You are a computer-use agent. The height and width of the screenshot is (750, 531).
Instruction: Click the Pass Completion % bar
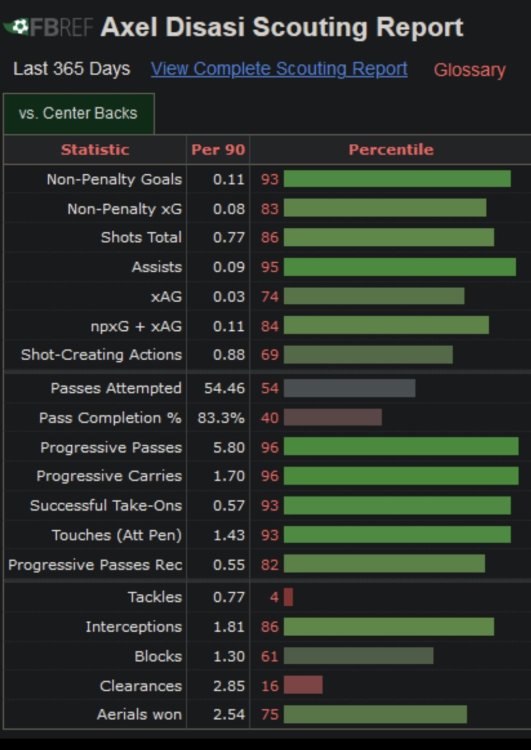pyautogui.click(x=332, y=418)
